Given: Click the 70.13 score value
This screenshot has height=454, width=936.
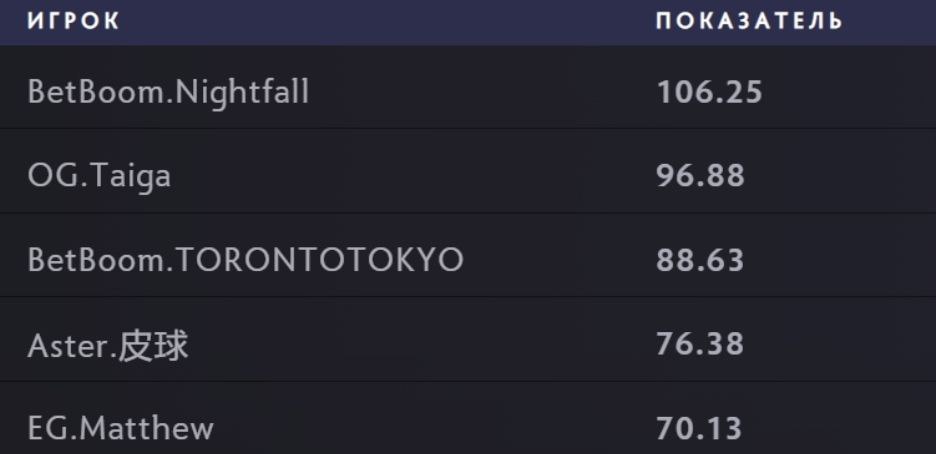Looking at the screenshot, I should pos(699,429).
